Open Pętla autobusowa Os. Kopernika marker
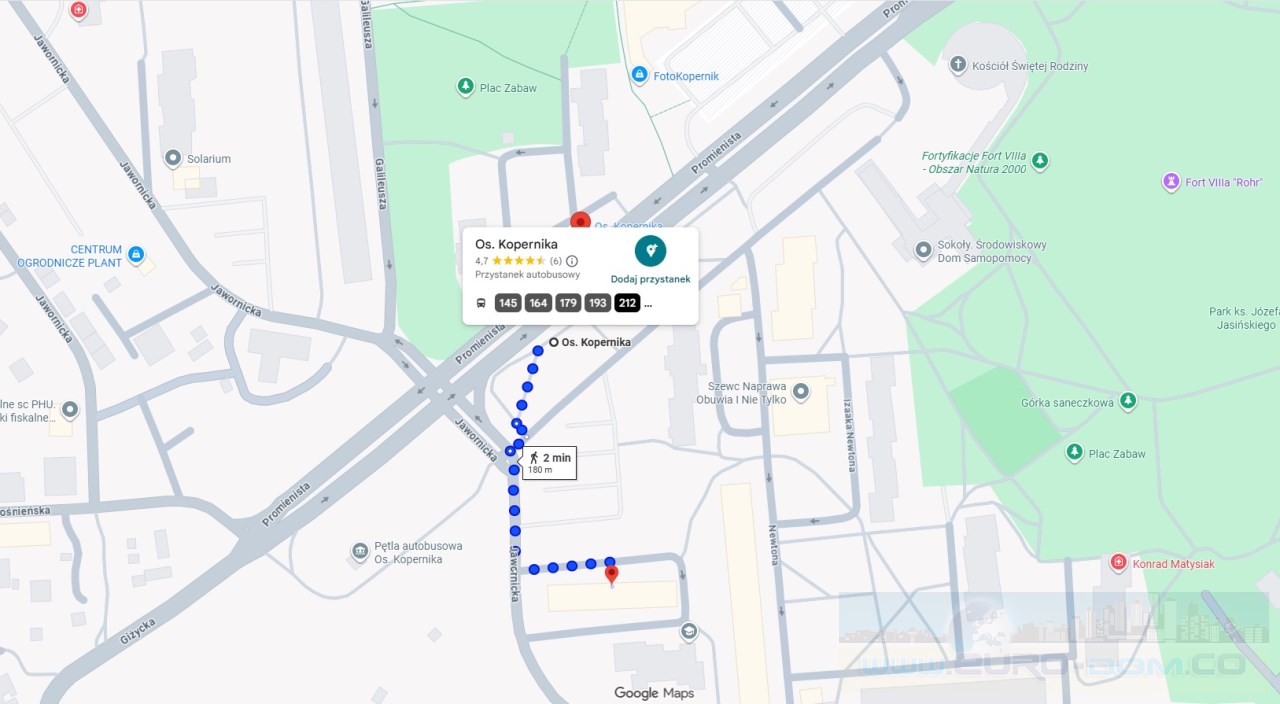 pyautogui.click(x=360, y=552)
